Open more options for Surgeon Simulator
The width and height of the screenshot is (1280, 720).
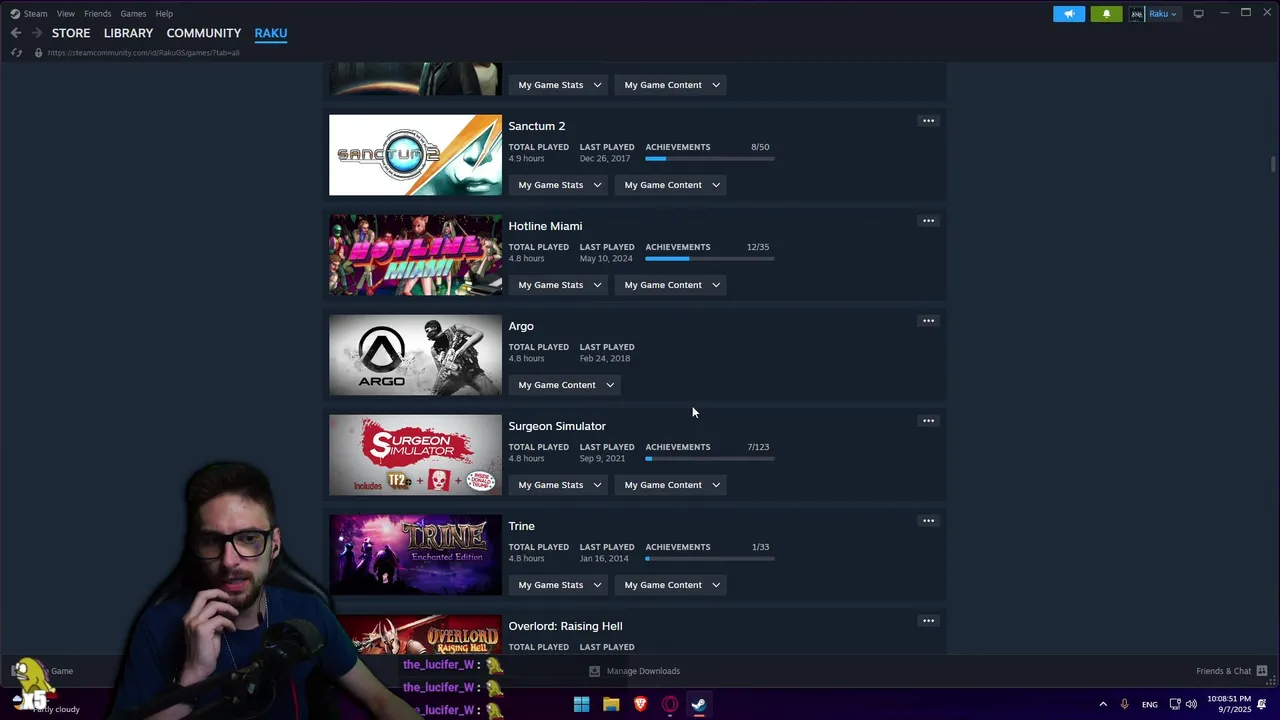pos(928,421)
